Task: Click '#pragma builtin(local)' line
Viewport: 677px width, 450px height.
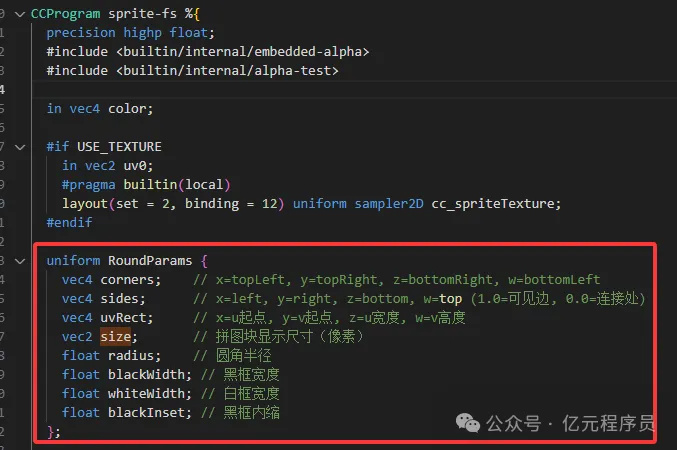Action: point(146,185)
